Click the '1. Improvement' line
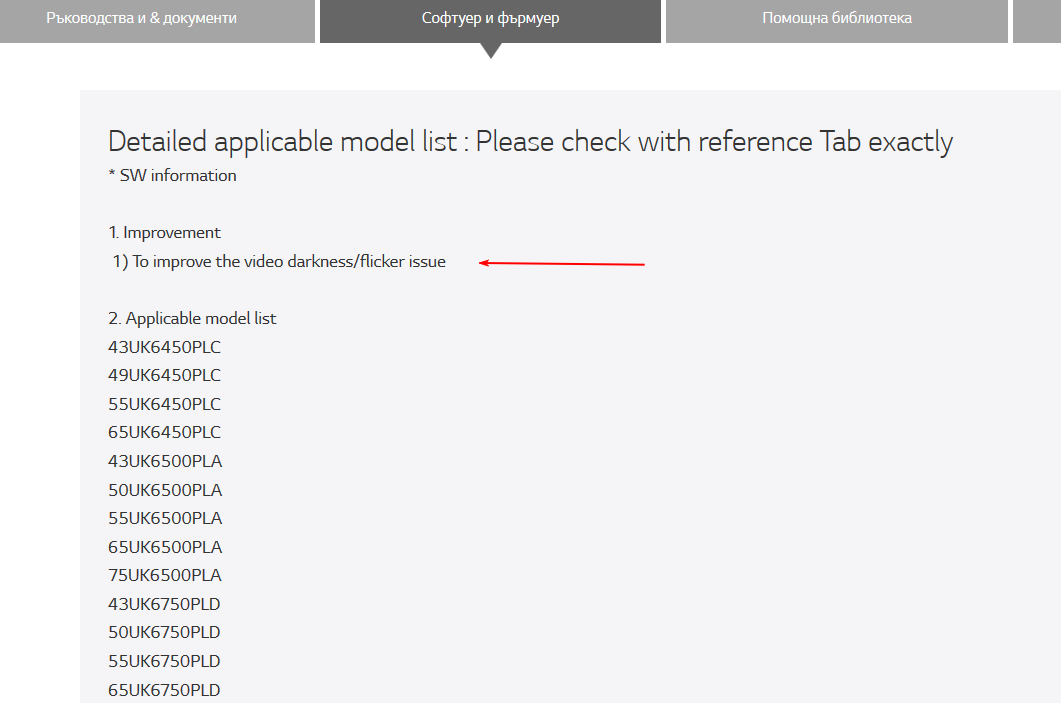 (164, 233)
